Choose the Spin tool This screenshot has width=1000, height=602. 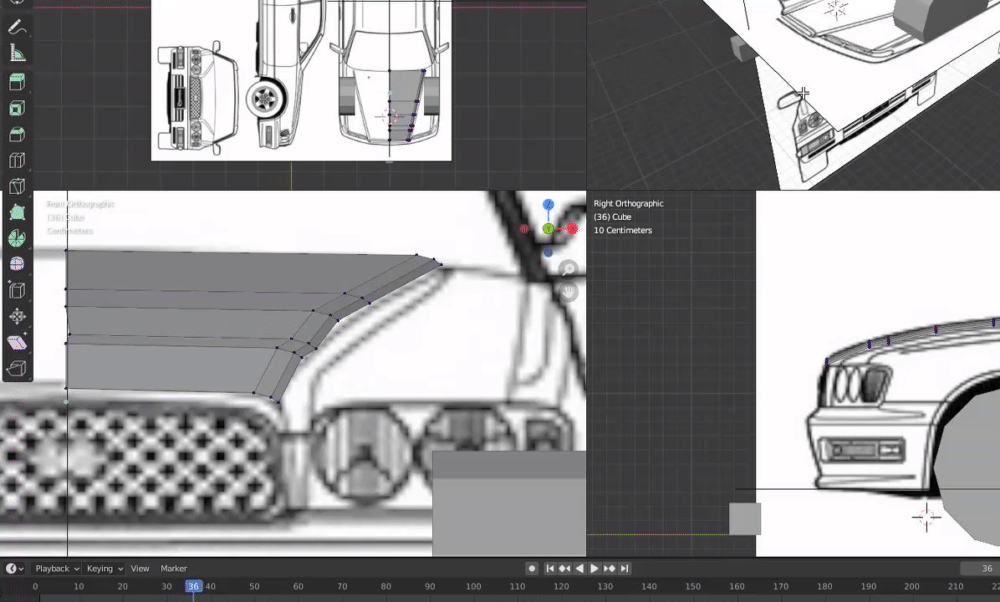click(x=17, y=239)
